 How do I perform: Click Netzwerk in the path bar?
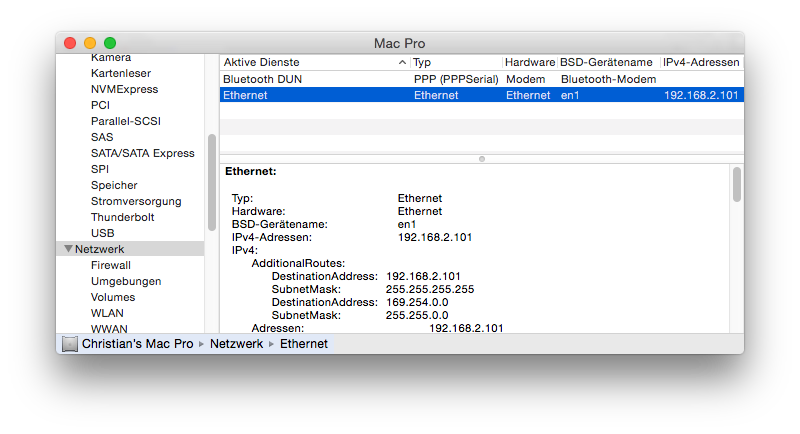[237, 344]
